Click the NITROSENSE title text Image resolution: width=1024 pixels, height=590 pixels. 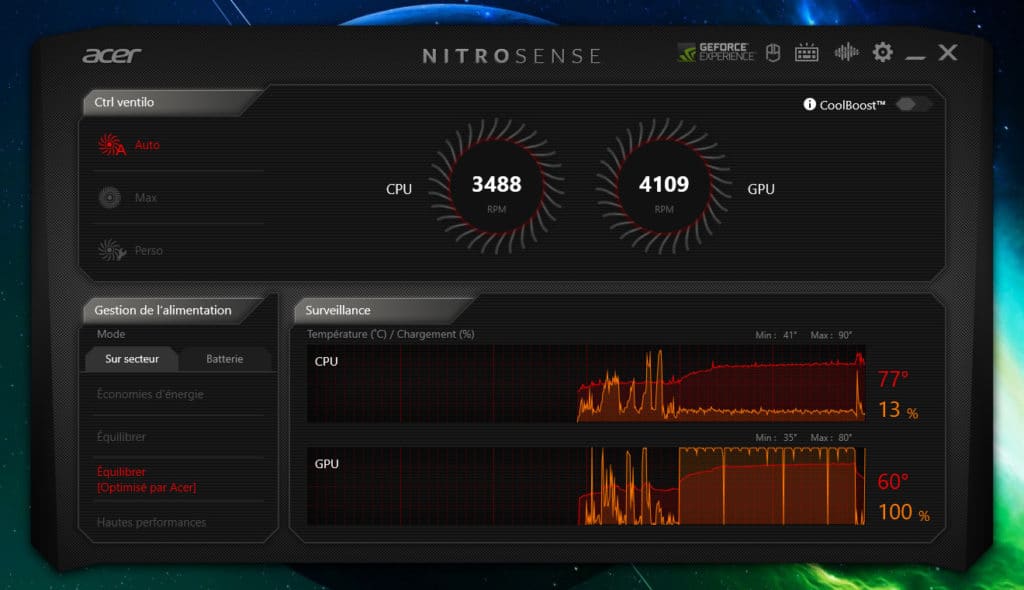[511, 56]
